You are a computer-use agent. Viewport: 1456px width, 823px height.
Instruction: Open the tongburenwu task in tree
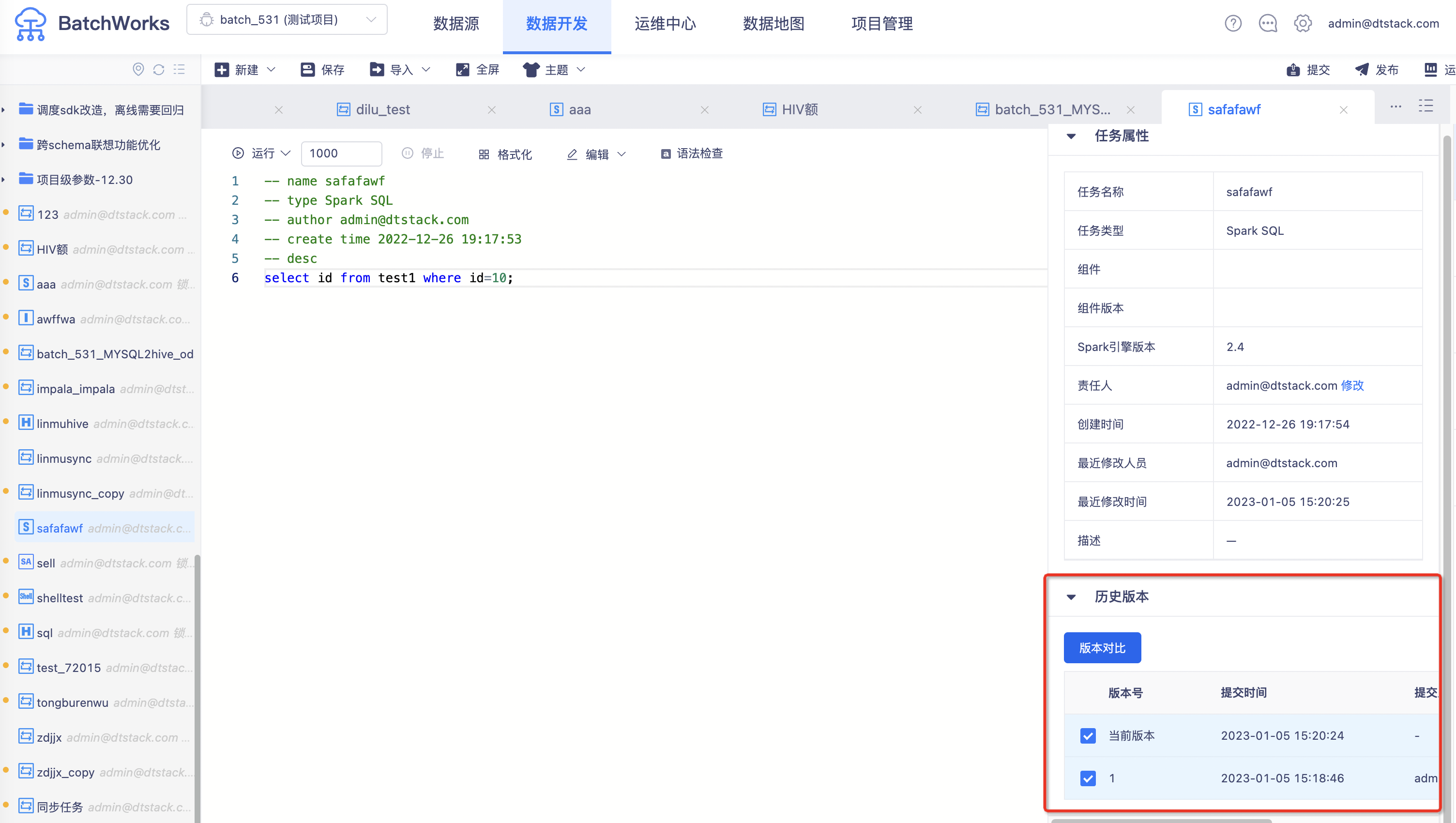(x=106, y=702)
